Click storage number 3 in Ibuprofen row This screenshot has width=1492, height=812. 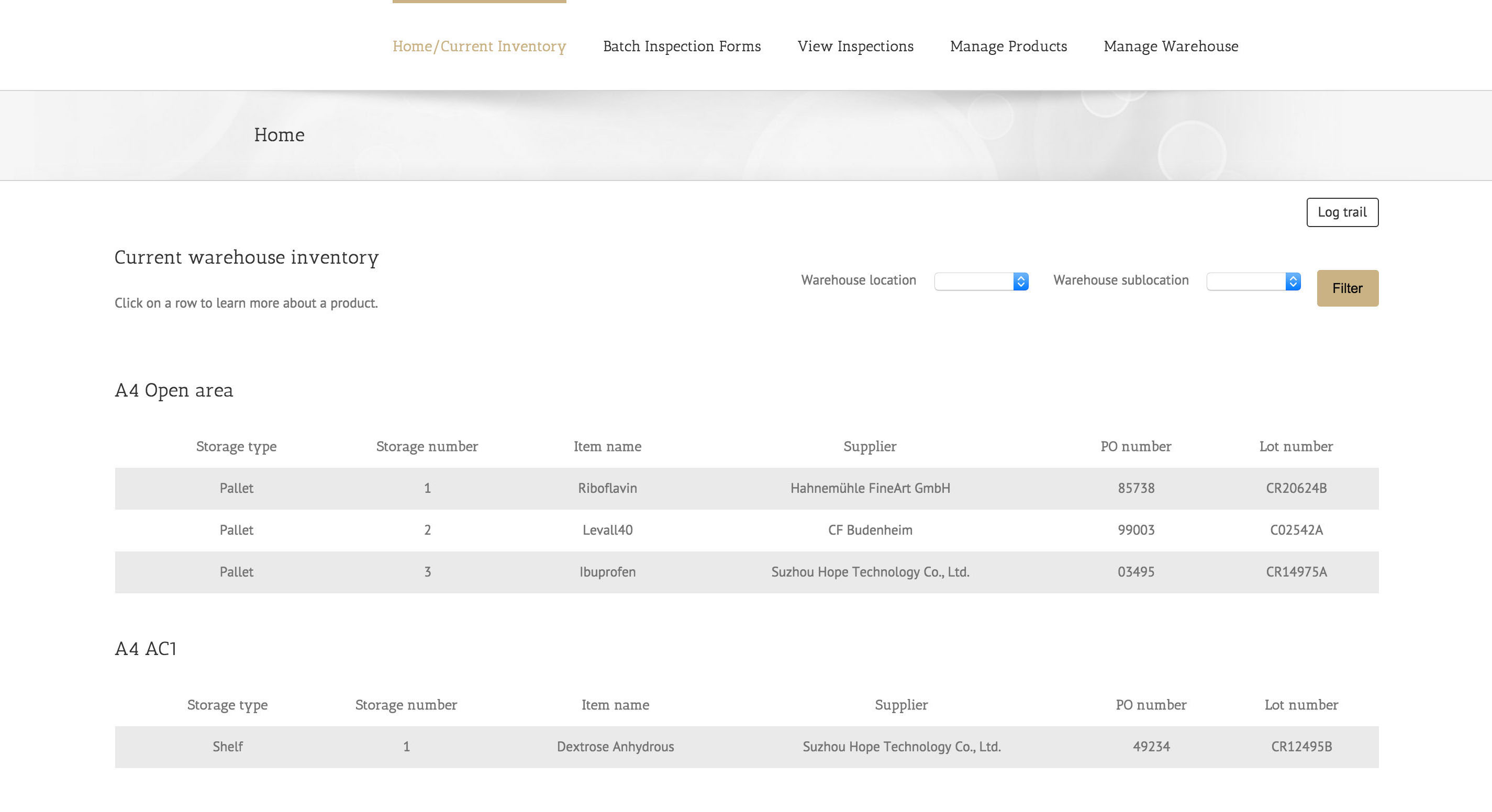click(x=427, y=572)
